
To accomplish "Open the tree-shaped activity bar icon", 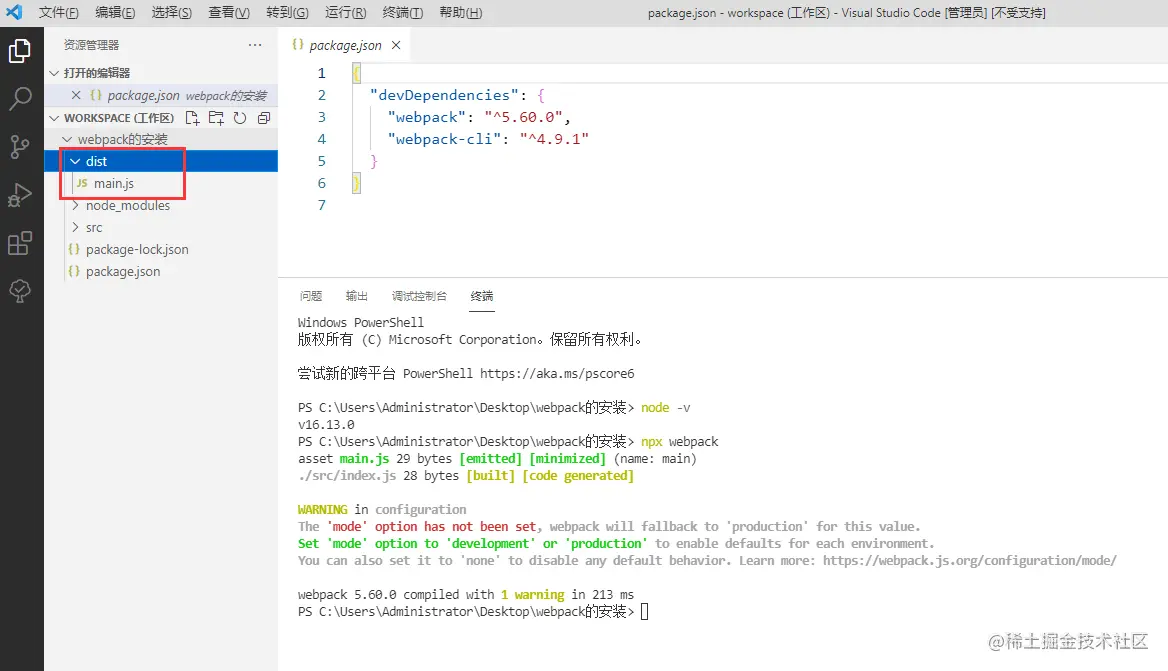I will (20, 290).
